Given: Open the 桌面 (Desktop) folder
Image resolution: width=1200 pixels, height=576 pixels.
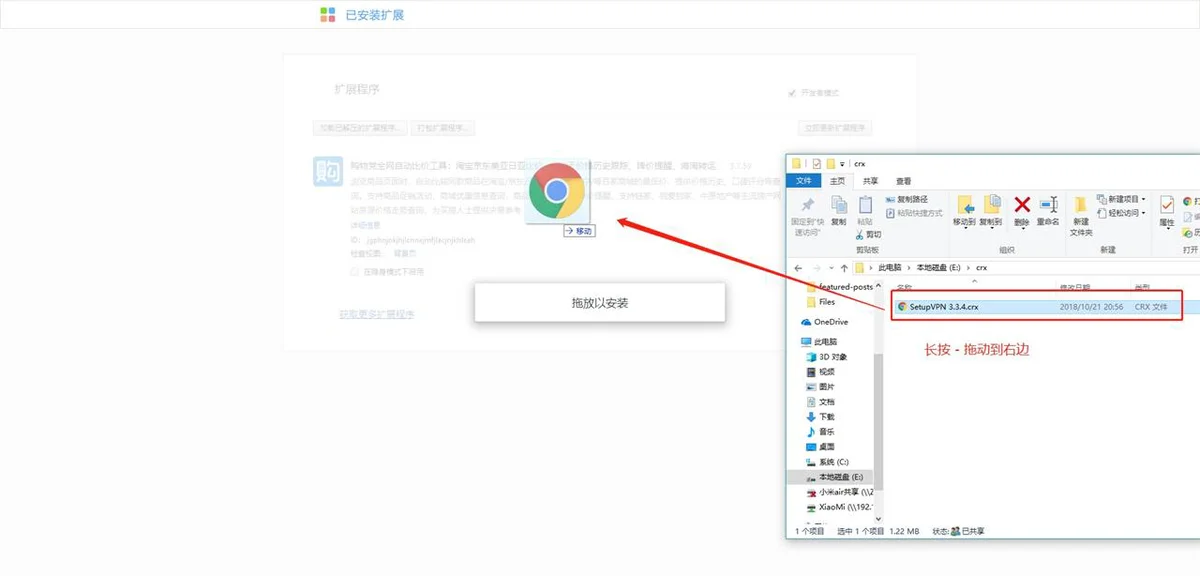Looking at the screenshot, I should pyautogui.click(x=819, y=447).
